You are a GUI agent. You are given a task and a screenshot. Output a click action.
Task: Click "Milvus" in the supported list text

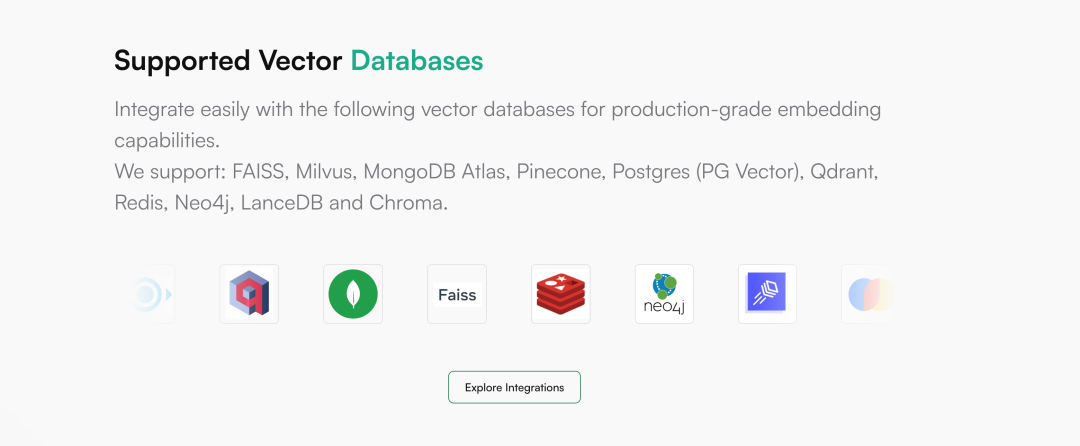[323, 171]
